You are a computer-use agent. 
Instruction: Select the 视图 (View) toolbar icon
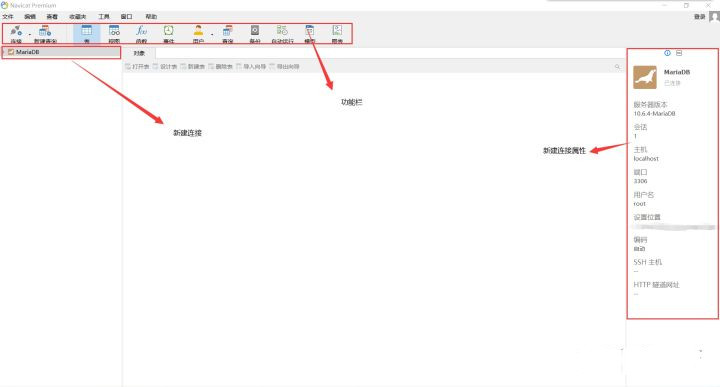click(x=114, y=34)
